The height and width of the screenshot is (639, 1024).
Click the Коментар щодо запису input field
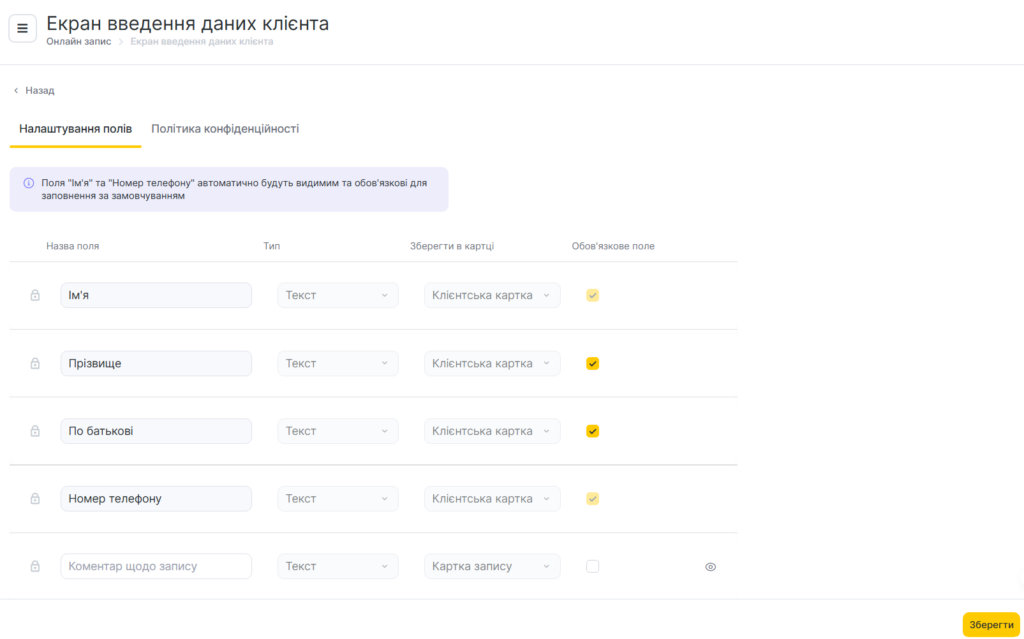pos(156,566)
